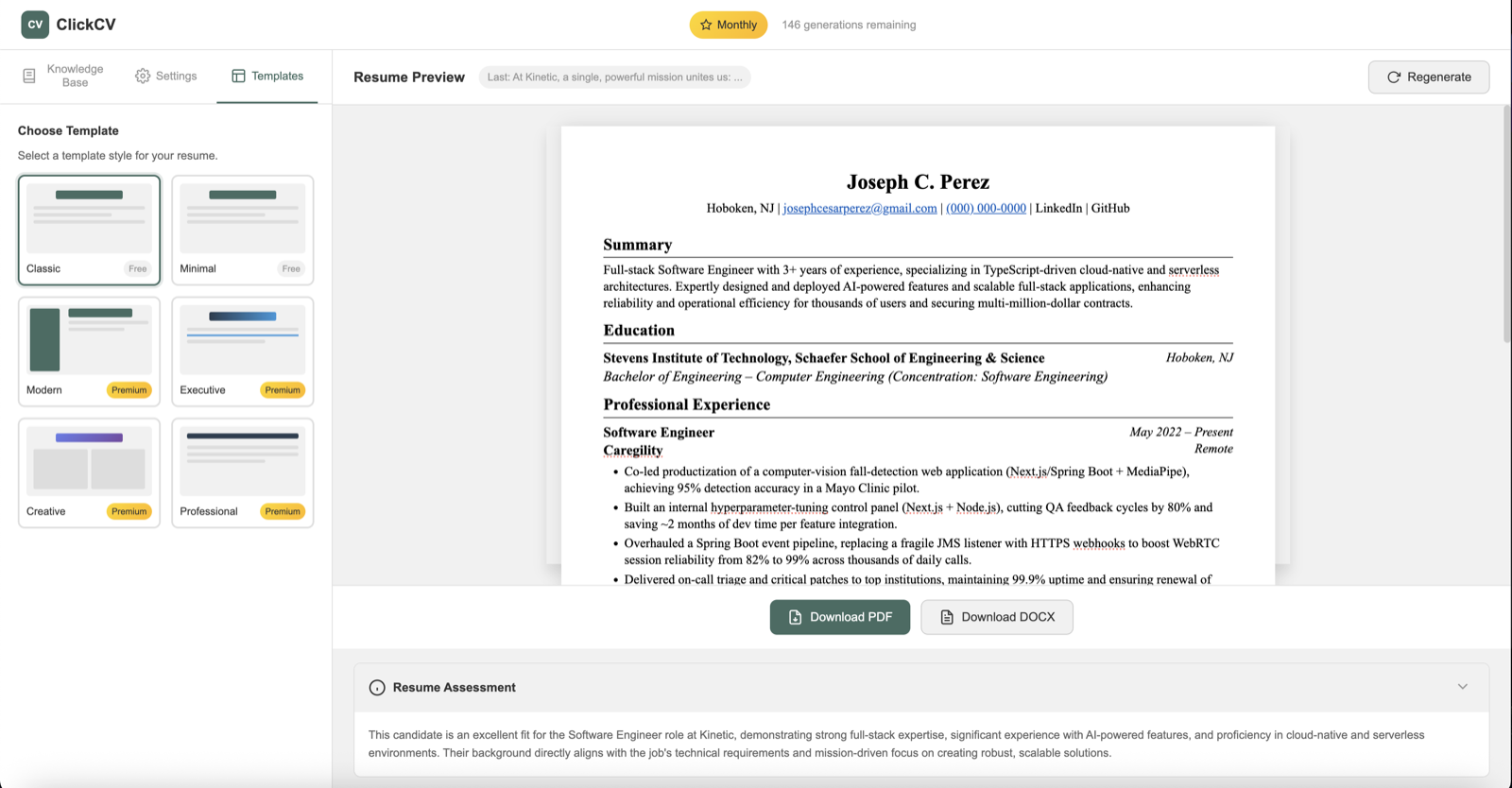Viewport: 1512px width, 788px height.
Task: Click the Free badge on Minimal template
Action: tap(291, 268)
